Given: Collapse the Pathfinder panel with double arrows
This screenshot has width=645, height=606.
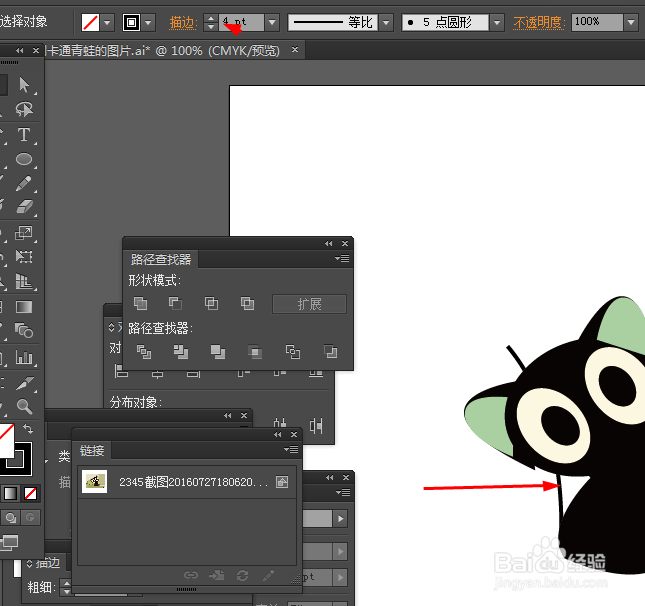Looking at the screenshot, I should [x=328, y=244].
